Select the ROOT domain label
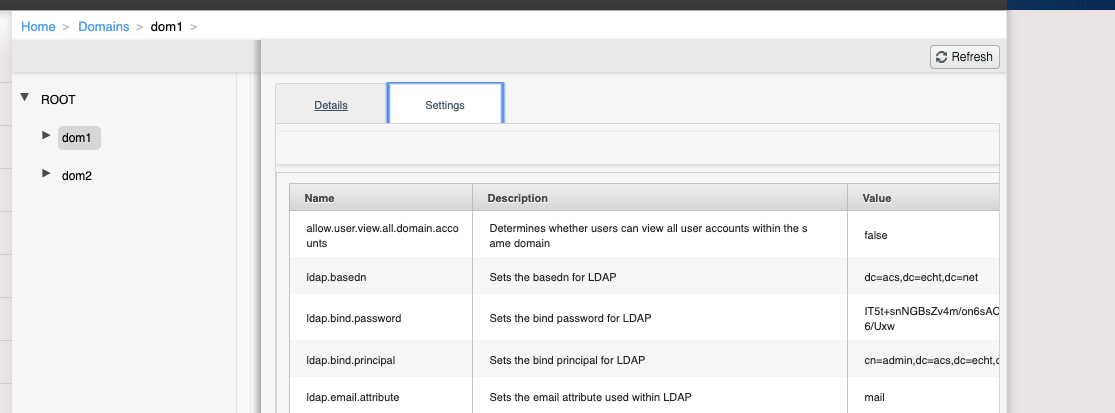The width and height of the screenshot is (1115, 413). pos(58,100)
